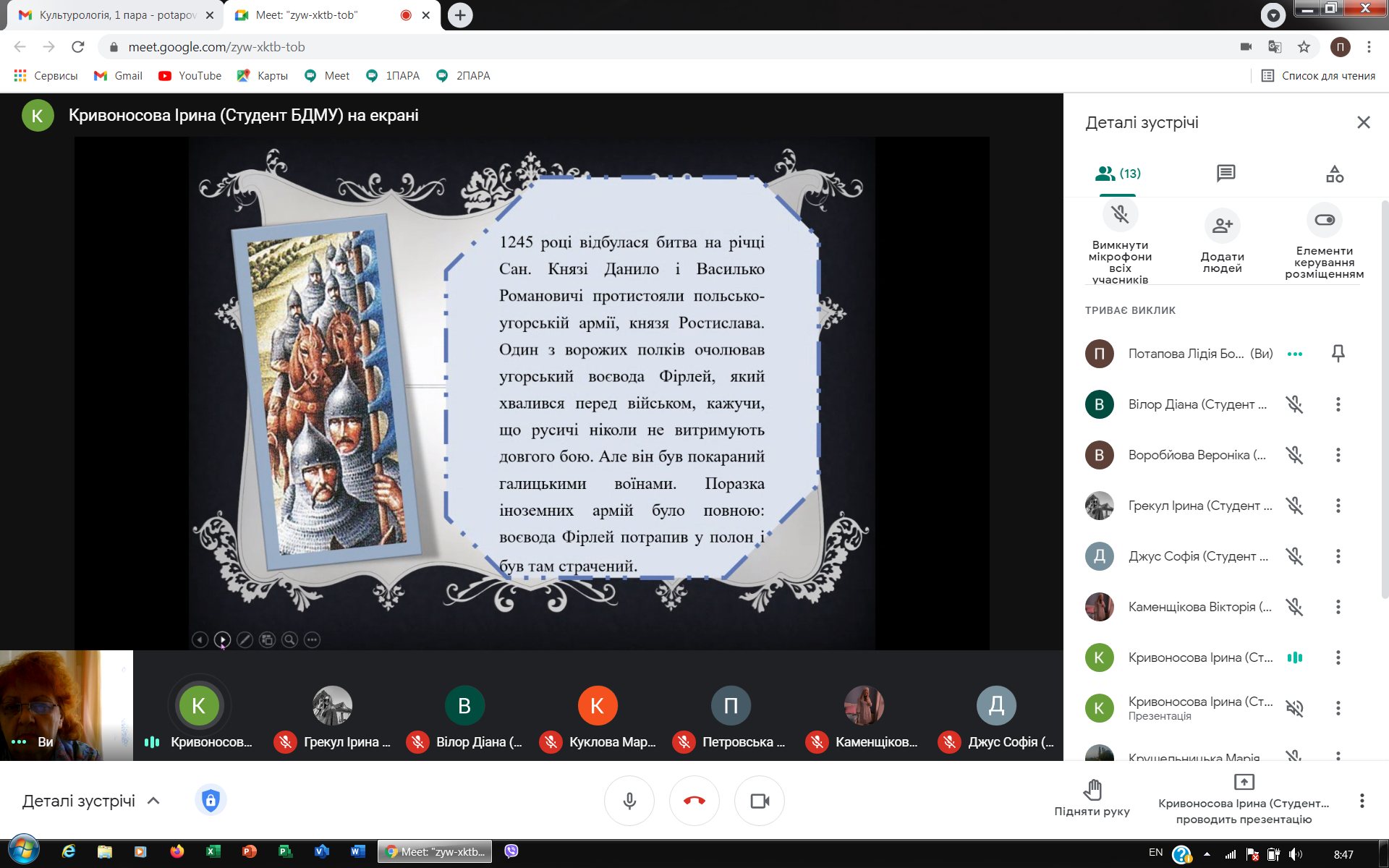Toggle presentation audio for Кривоносова Ірина Презентація
The width and height of the screenshot is (1389, 868).
tap(1295, 708)
